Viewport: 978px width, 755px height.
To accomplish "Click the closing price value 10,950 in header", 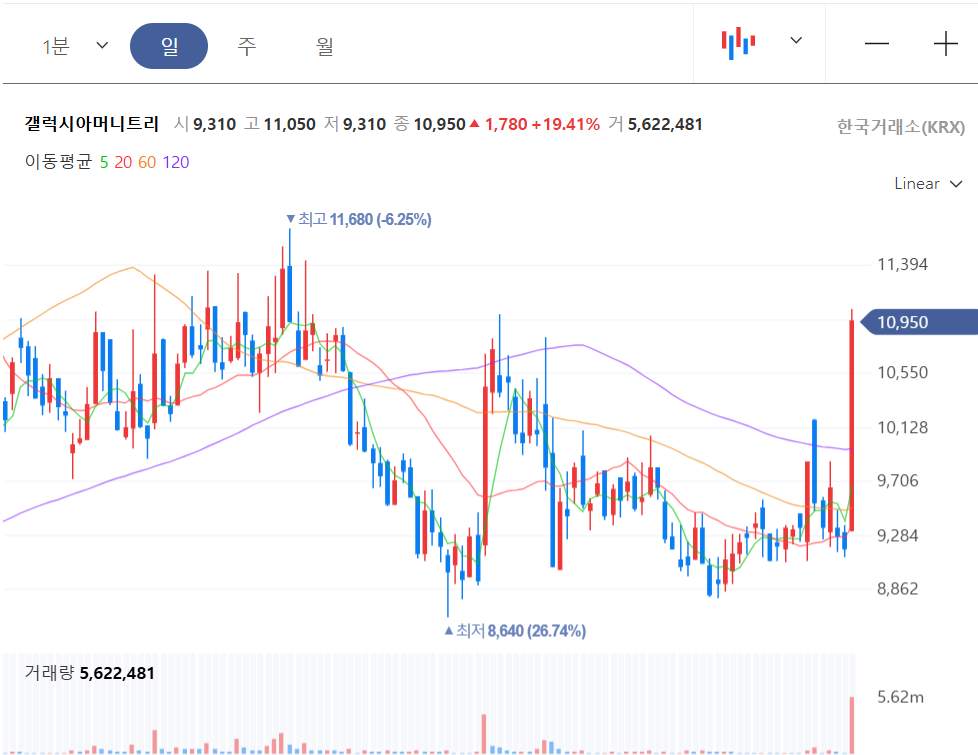I will click(440, 124).
